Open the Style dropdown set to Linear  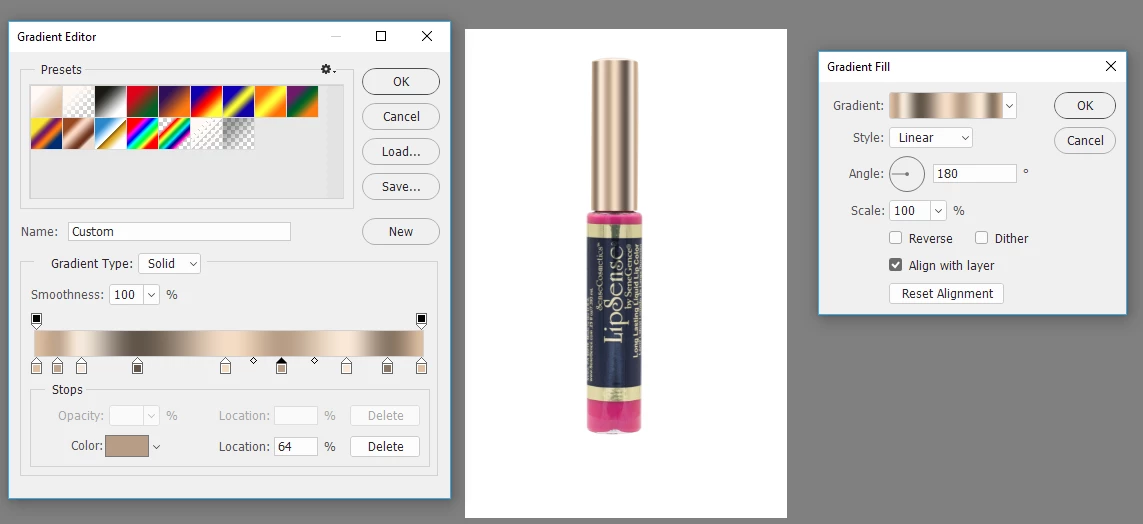point(931,138)
